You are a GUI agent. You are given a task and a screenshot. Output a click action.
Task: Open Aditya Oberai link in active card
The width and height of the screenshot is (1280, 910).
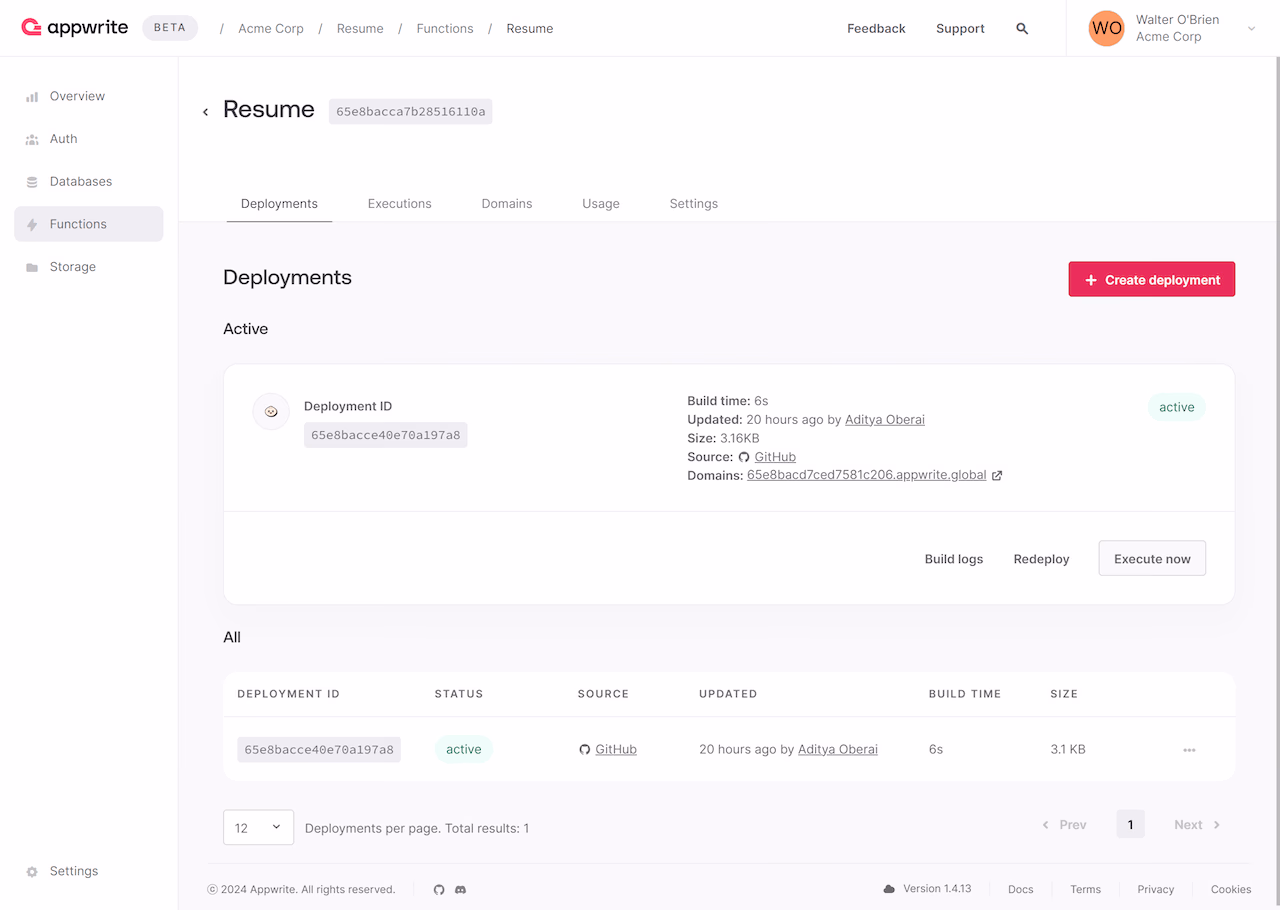pos(885,420)
